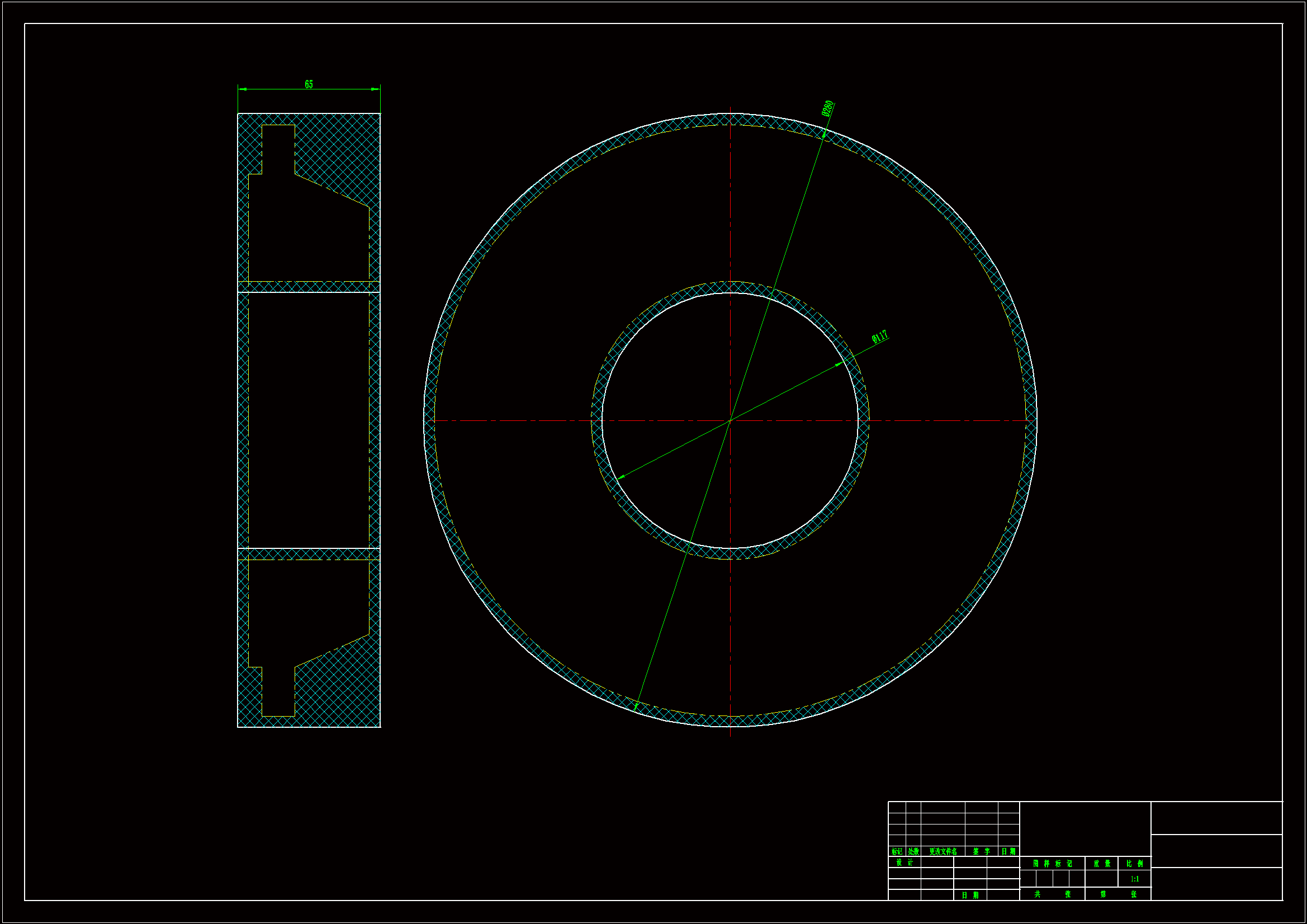Select the 签字 signature column header
The width and height of the screenshot is (1307, 924).
[x=982, y=852]
